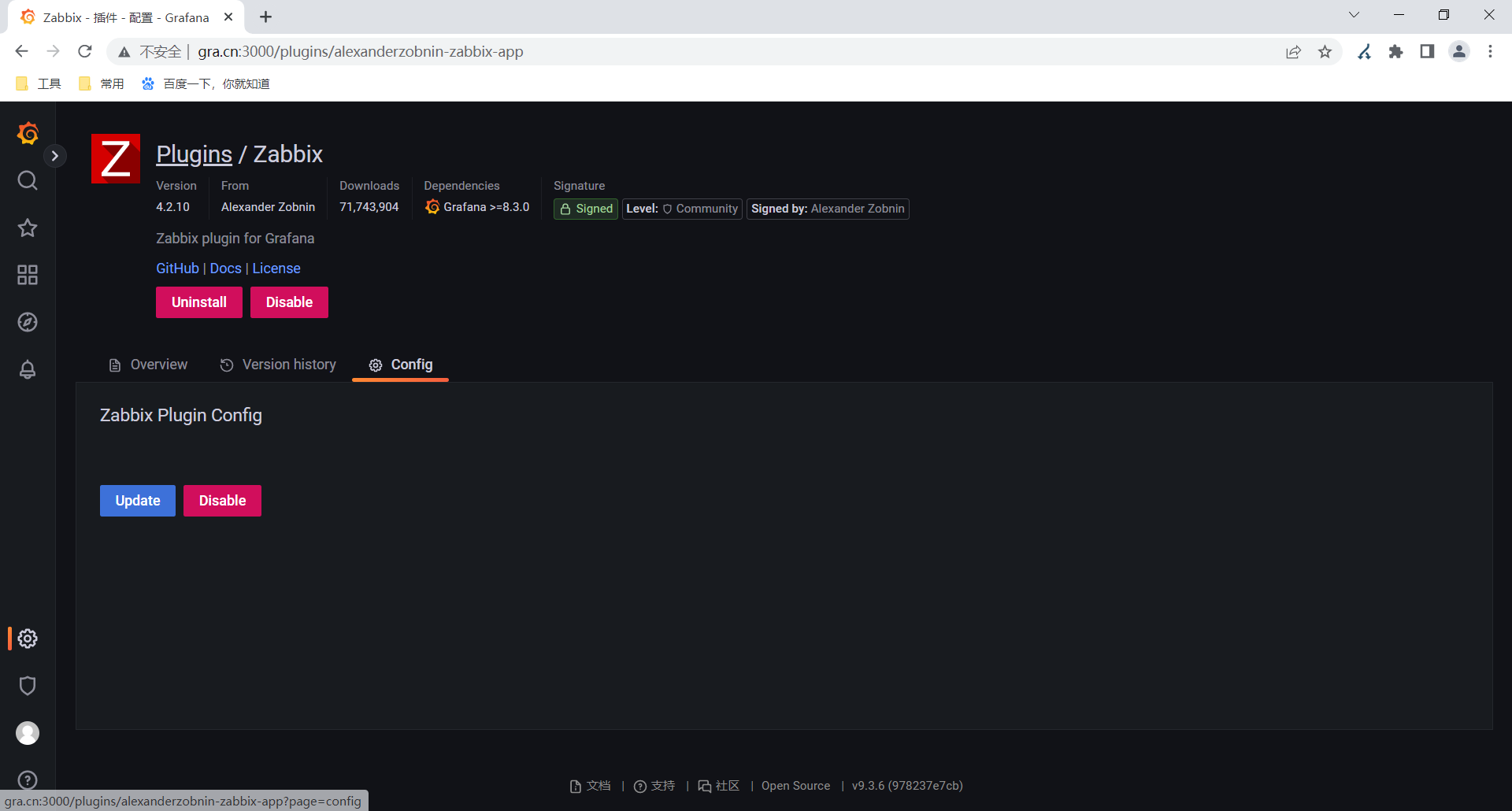The width and height of the screenshot is (1512, 811).
Task: Open the 社区 footer link
Action: pos(719,786)
